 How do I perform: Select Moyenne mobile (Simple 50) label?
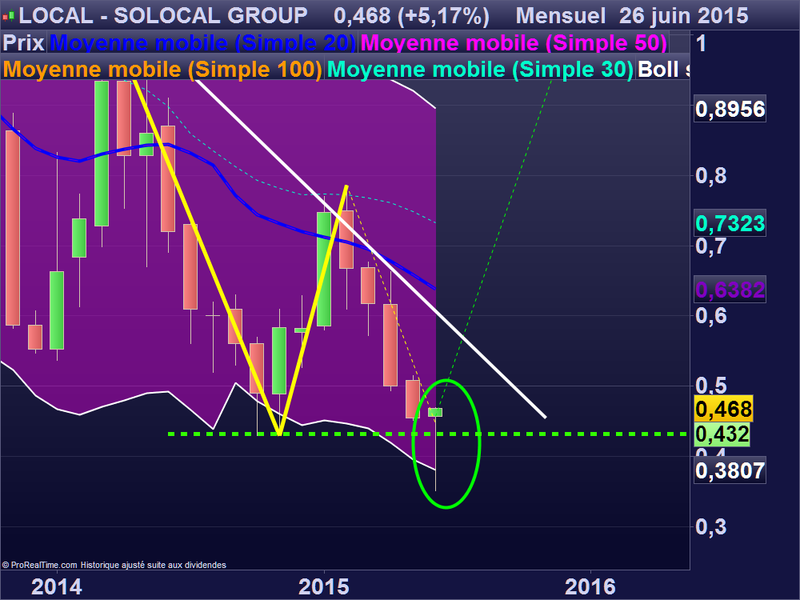click(x=513, y=43)
